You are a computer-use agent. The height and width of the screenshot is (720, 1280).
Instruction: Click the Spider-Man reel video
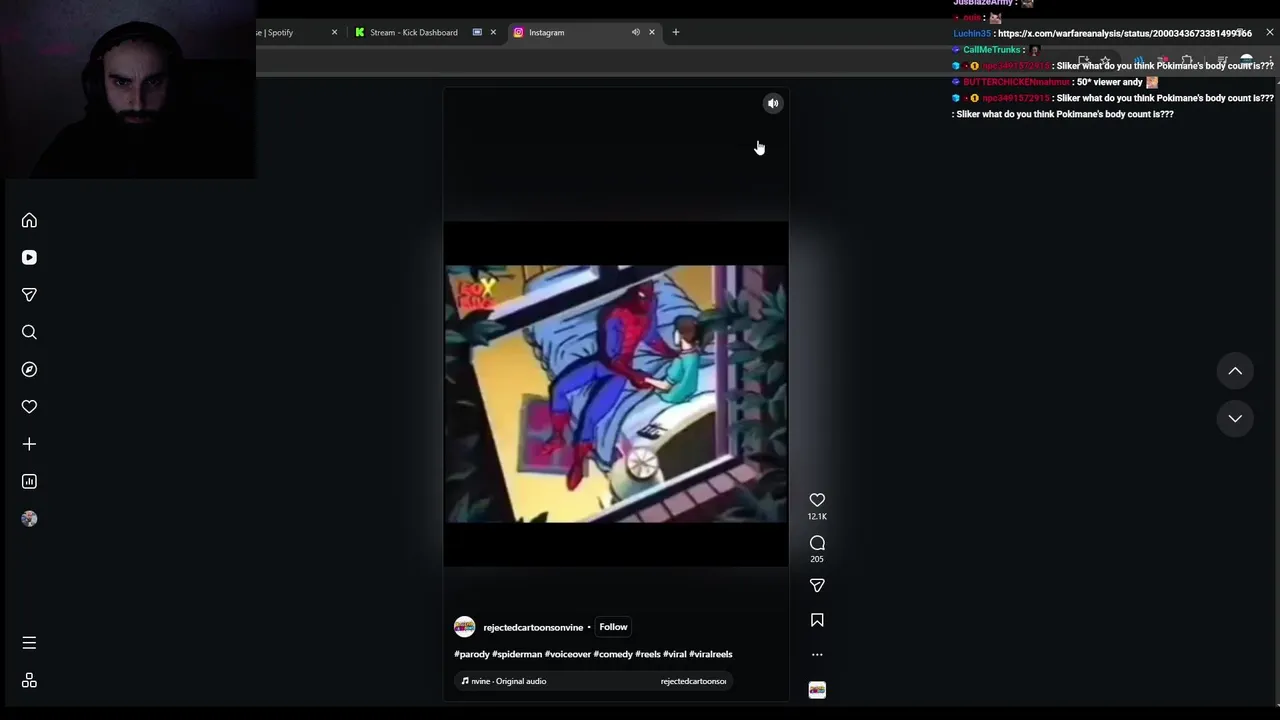616,394
